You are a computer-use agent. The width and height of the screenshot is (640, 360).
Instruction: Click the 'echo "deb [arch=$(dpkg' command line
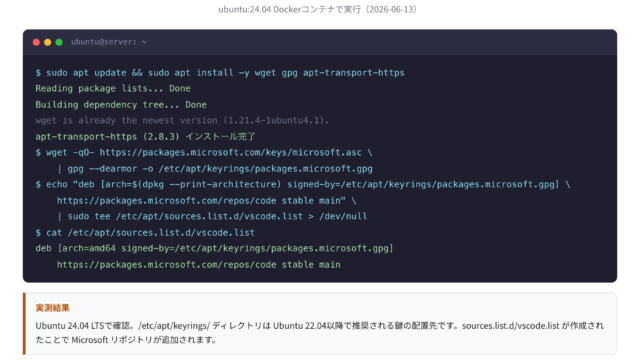pos(303,184)
